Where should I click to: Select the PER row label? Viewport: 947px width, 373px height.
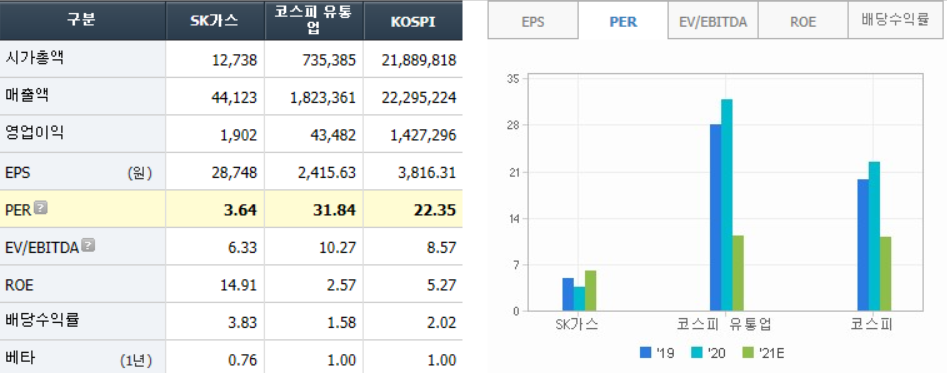point(18,210)
